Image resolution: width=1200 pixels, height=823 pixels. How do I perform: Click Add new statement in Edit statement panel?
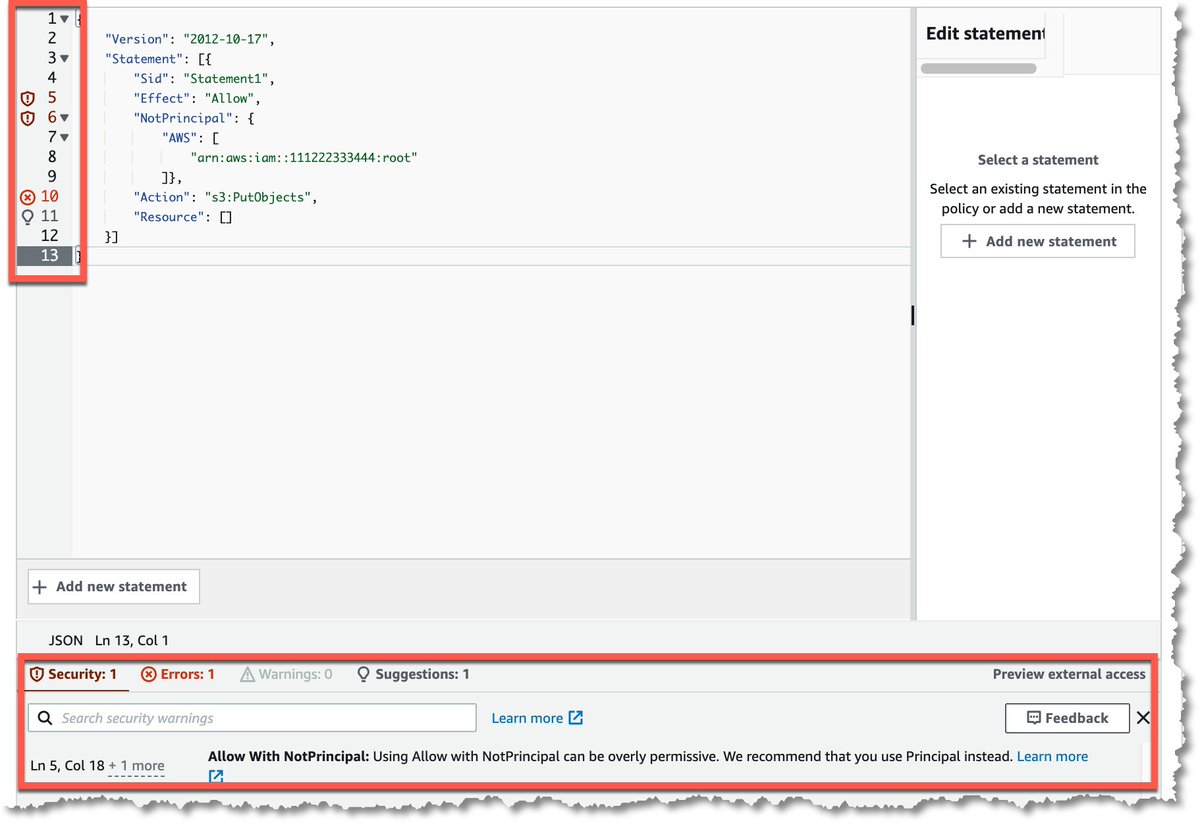click(x=1038, y=241)
